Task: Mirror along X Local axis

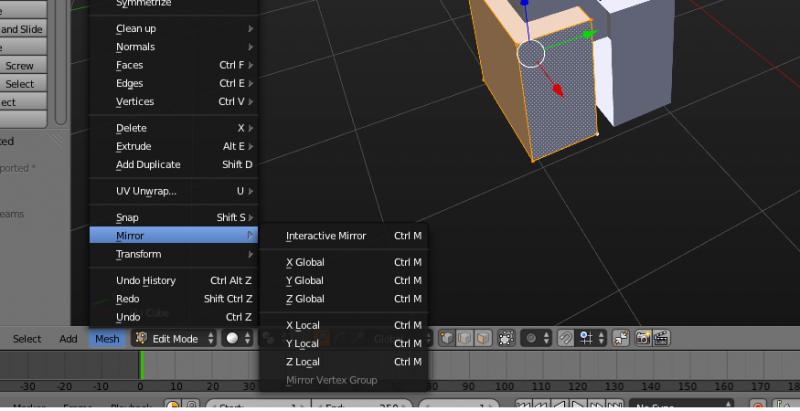Action: point(344,325)
